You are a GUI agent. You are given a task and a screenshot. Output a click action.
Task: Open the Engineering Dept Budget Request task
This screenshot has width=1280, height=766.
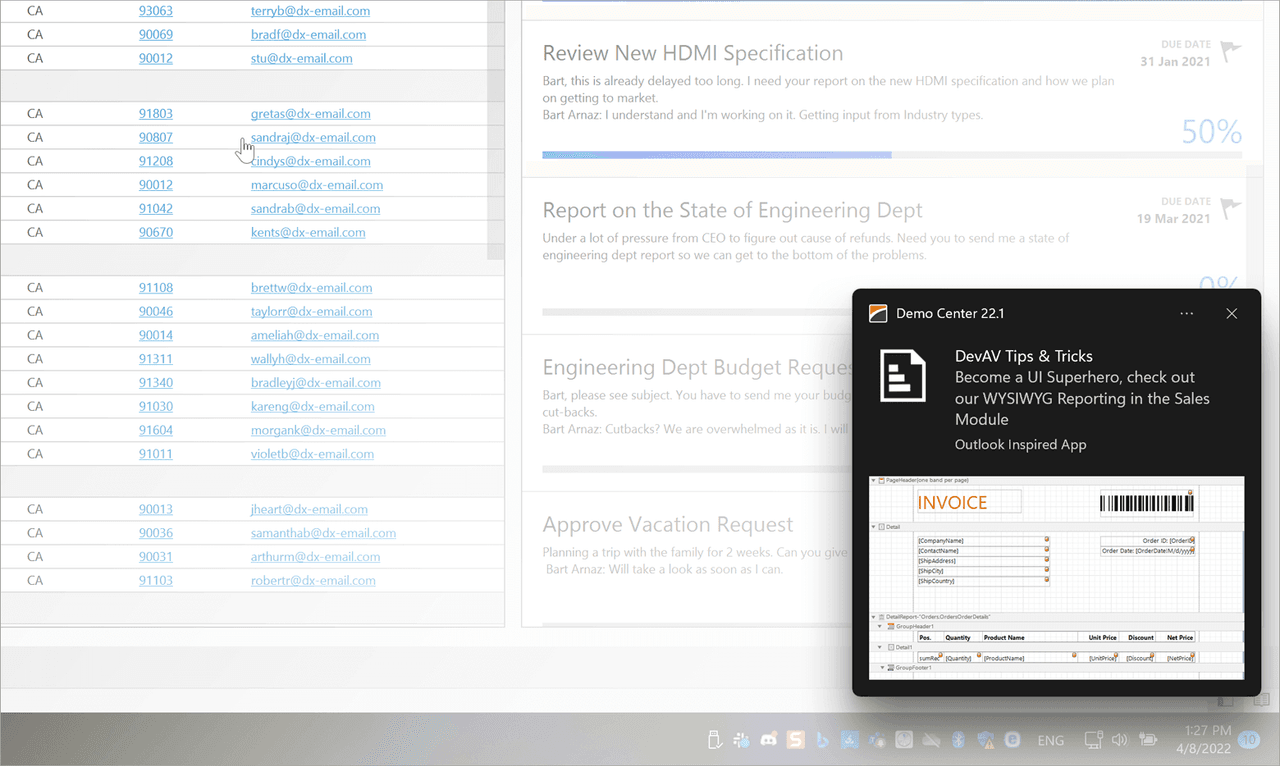(697, 367)
